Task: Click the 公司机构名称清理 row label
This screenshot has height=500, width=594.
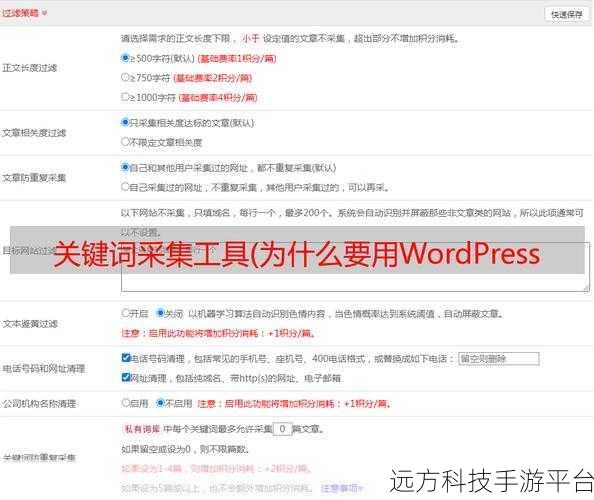Action: pos(39,403)
